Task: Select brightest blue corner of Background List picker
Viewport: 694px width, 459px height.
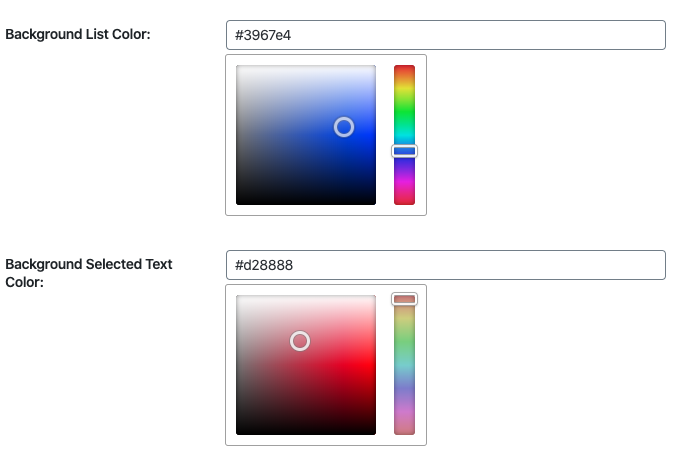Action: (374, 67)
